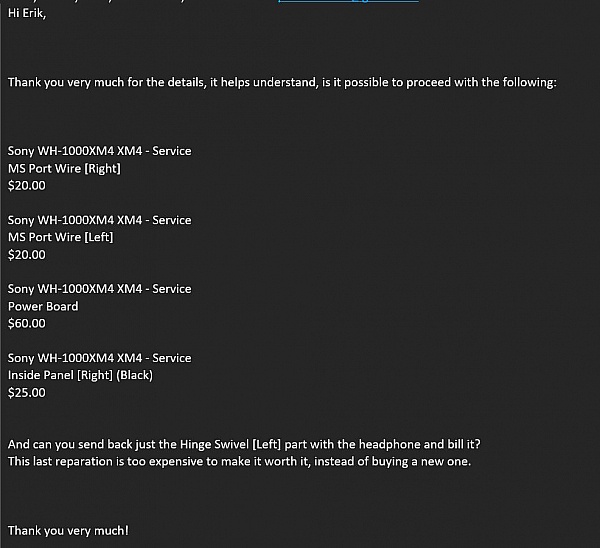Click the fourth 'Sony WH-1000XM4 XM4 - Service' line
The width and height of the screenshot is (600, 548).
click(x=99, y=358)
